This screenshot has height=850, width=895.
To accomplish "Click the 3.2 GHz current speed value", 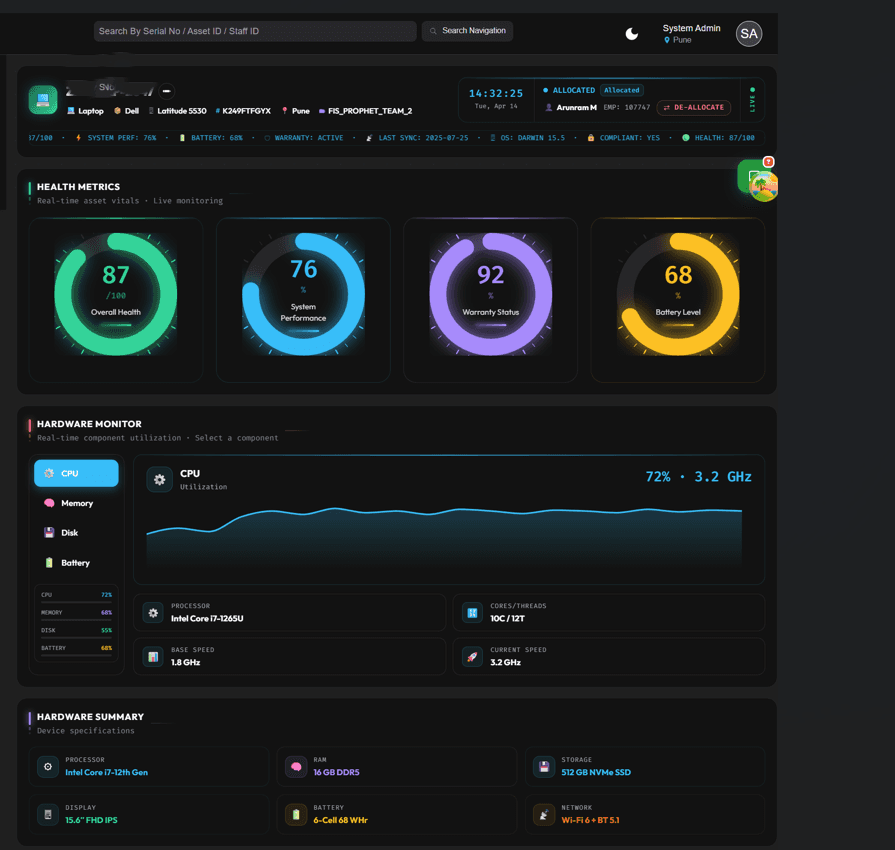I will (506, 662).
